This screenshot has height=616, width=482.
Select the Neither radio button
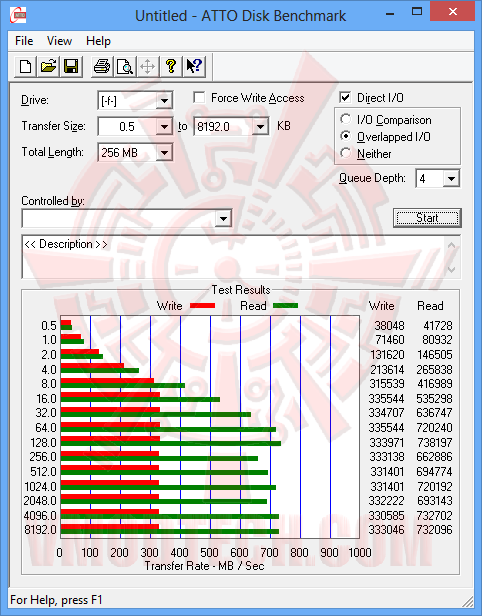[346, 153]
